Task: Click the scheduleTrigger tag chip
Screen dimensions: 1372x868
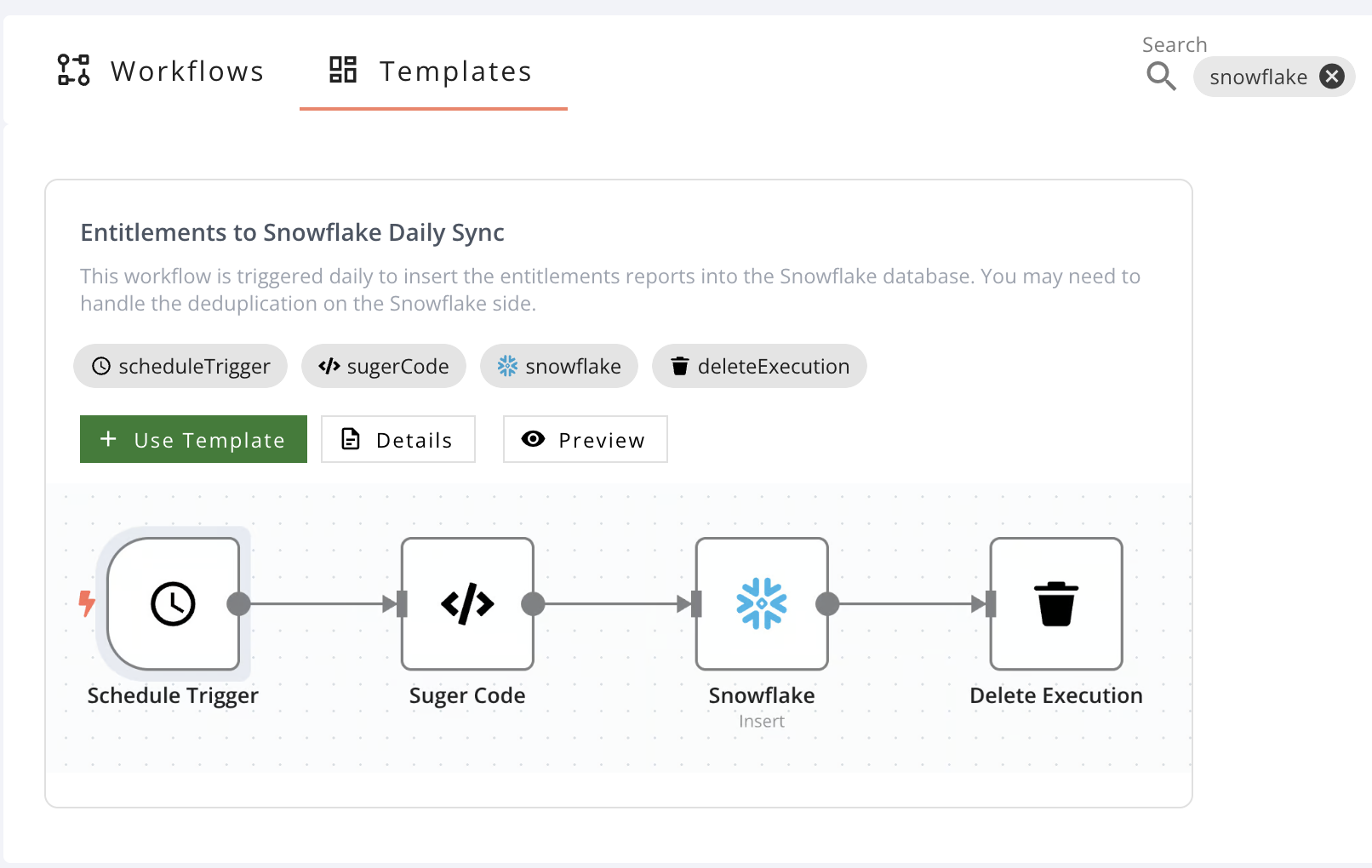Action: tap(180, 366)
